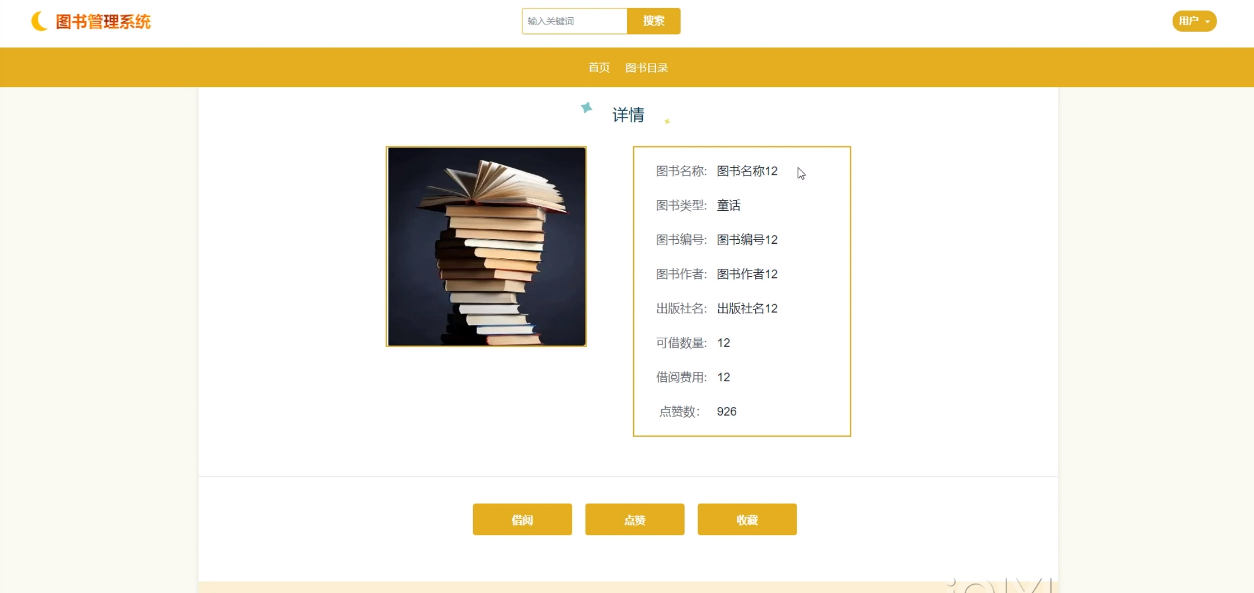Open the 用户 dropdown menu

[x=1194, y=21]
